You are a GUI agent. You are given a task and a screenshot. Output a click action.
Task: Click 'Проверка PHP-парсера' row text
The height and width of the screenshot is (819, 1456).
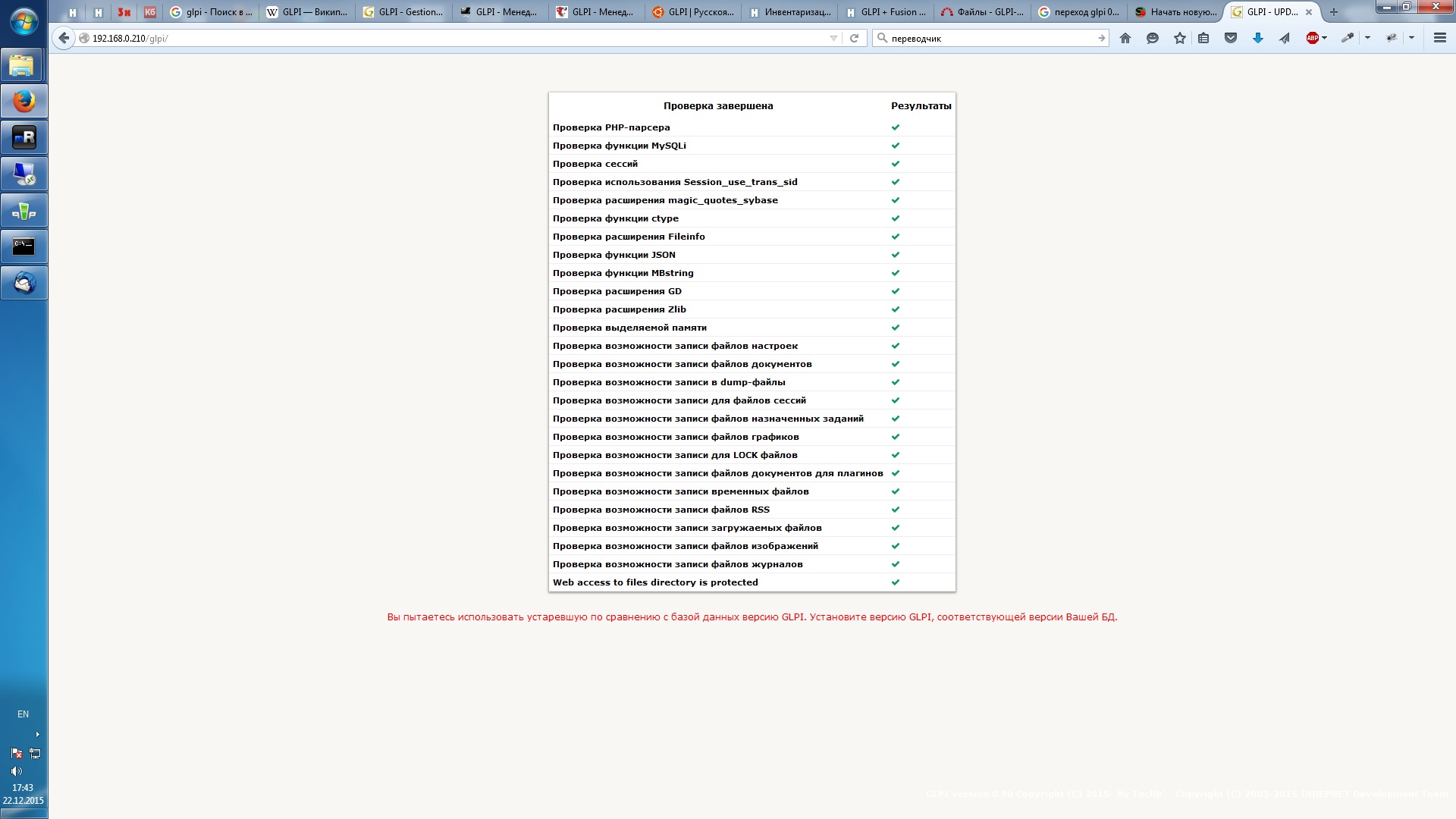pyautogui.click(x=611, y=127)
